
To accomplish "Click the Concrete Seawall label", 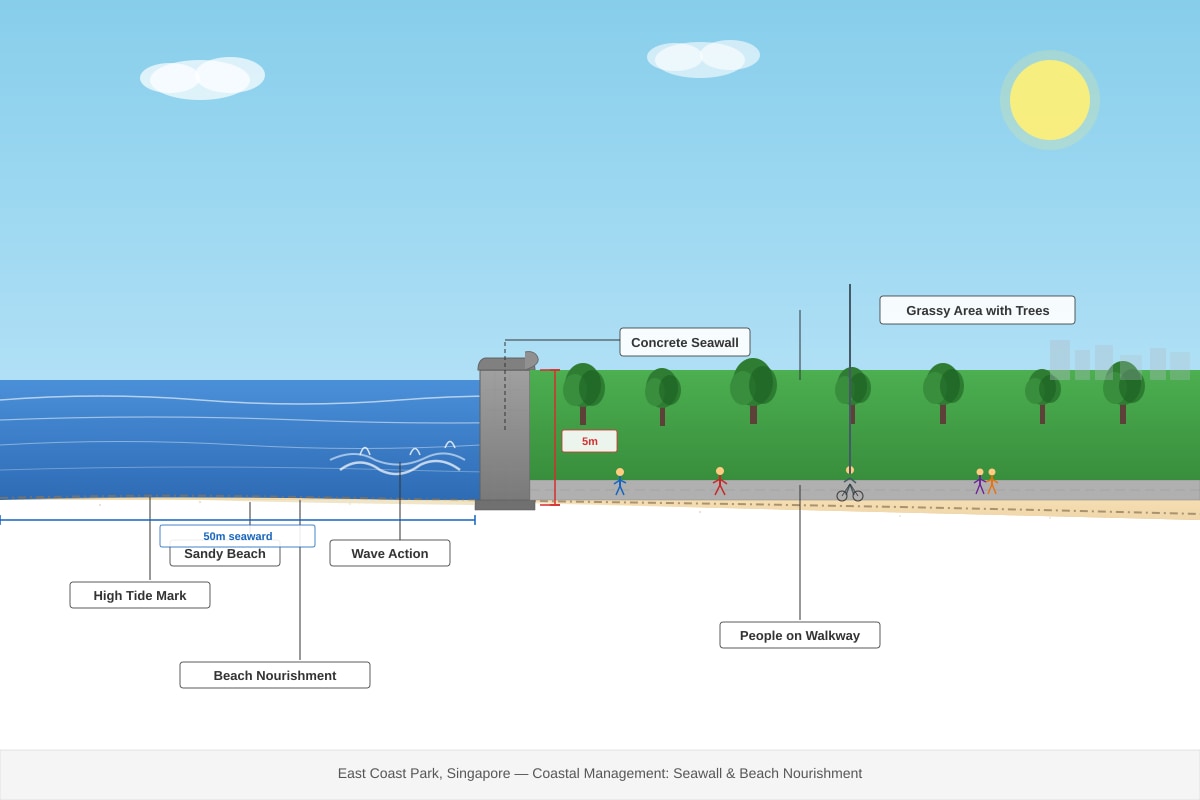I will point(685,342).
